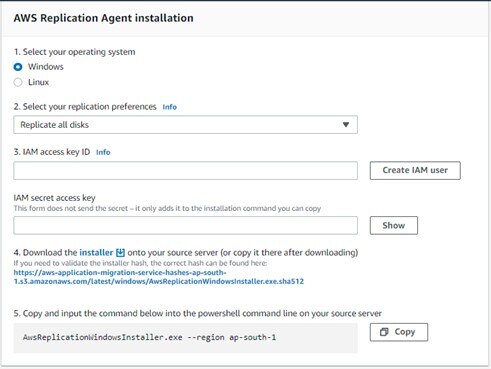Click the dropdown arrow triangle
The width and height of the screenshot is (491, 369).
(346, 125)
